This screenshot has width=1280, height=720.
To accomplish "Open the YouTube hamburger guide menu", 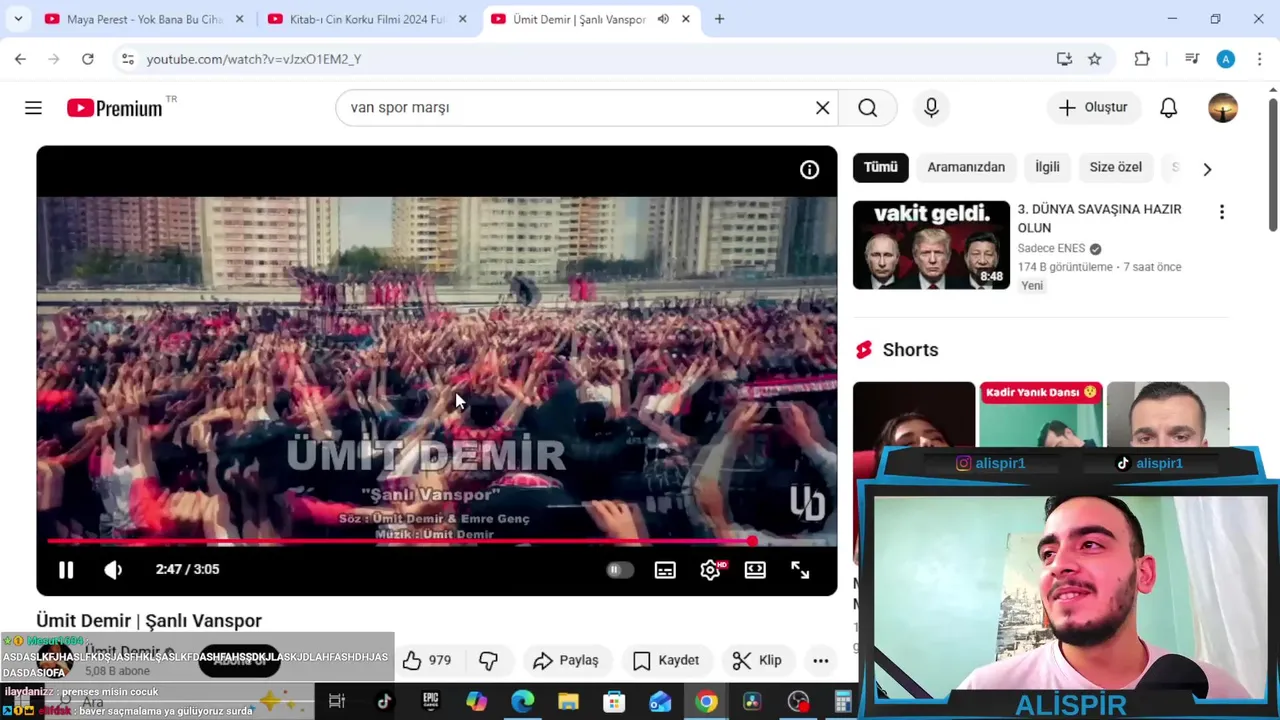I will [33, 108].
